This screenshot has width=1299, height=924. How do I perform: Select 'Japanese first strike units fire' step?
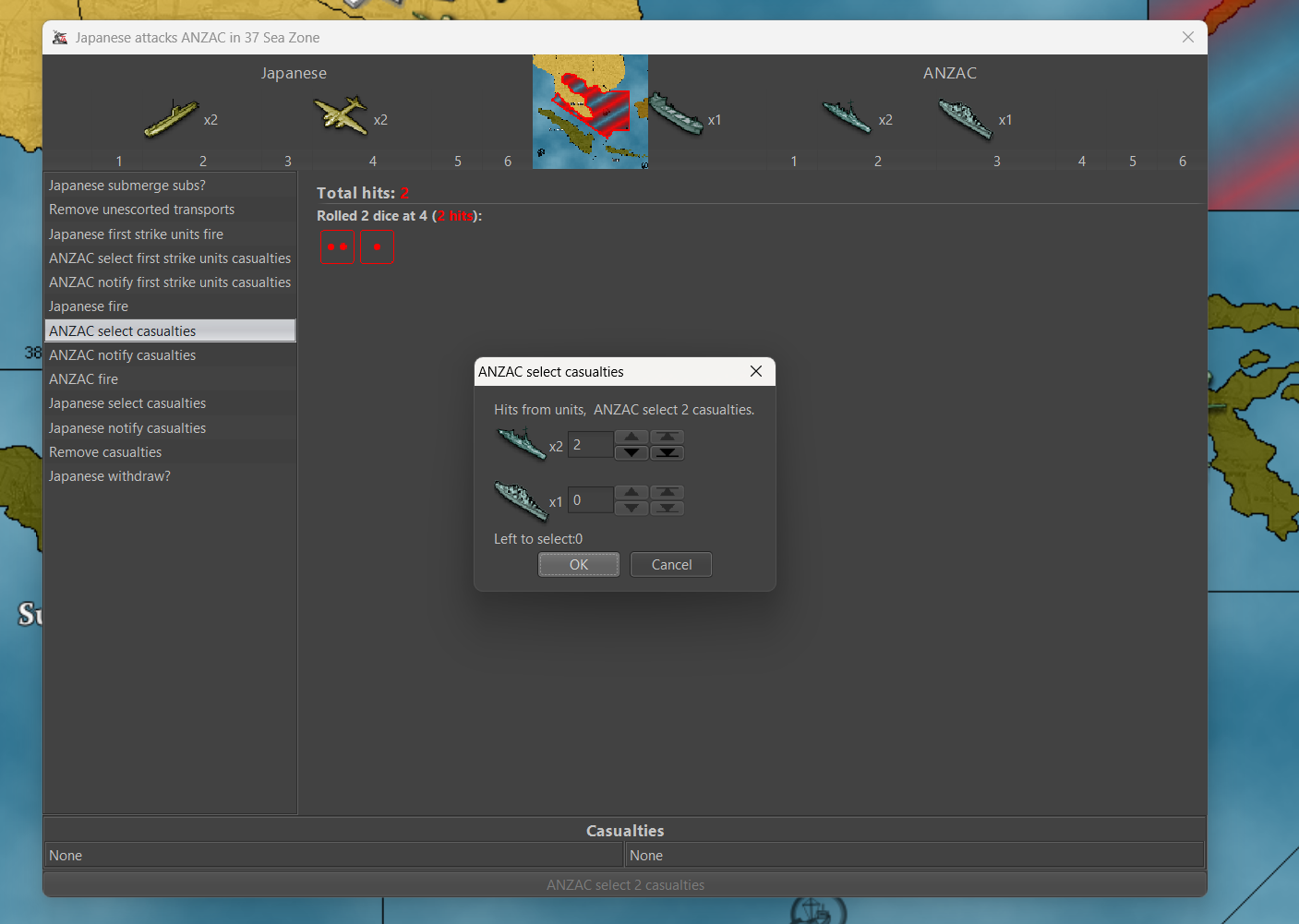[170, 234]
